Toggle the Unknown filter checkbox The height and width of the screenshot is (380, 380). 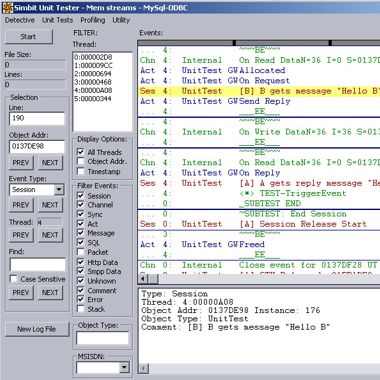pyautogui.click(x=81, y=281)
